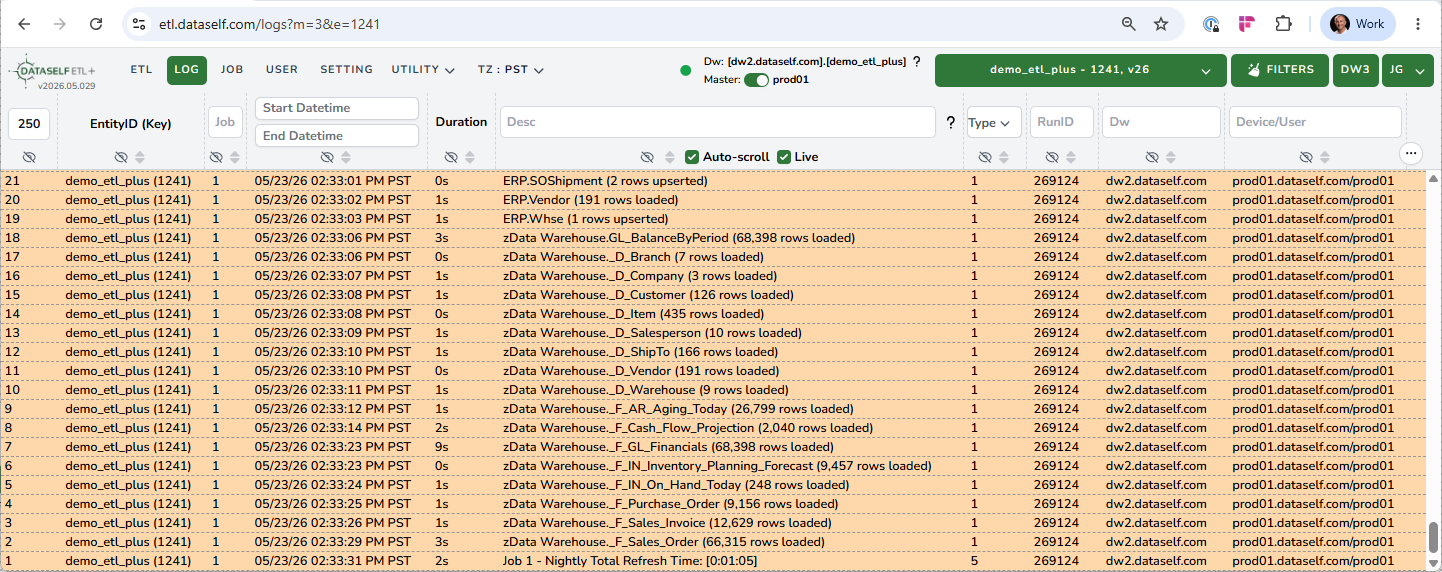Open the JG user dropdown

coord(1407,70)
